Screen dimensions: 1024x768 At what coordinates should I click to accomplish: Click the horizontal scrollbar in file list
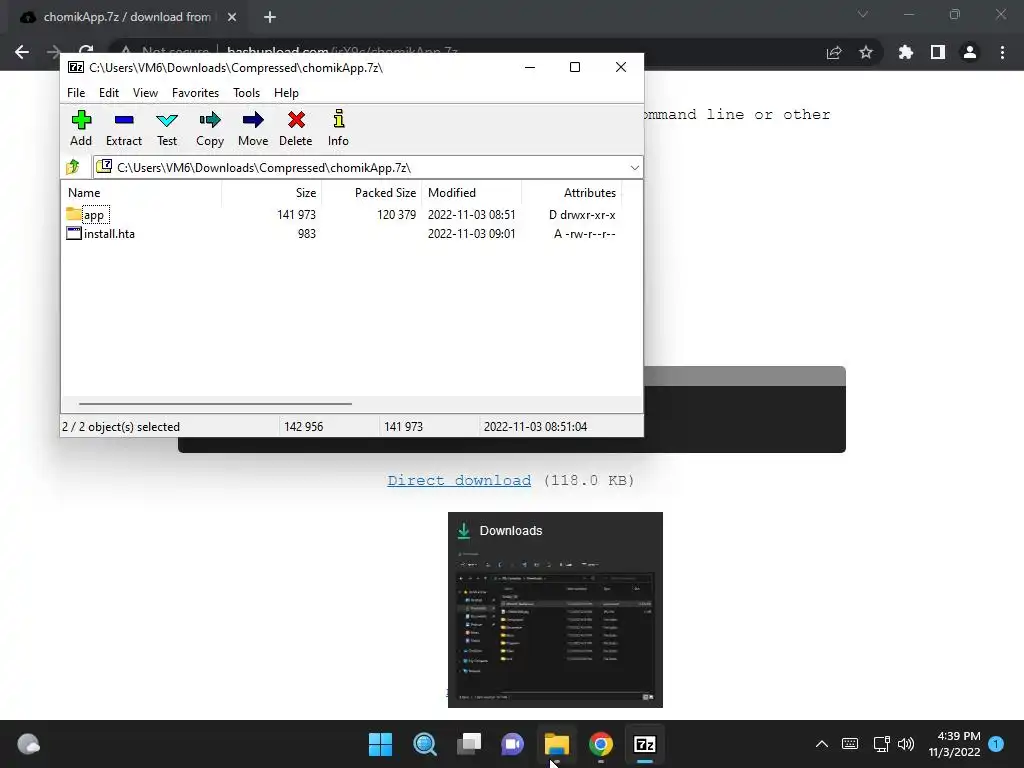pyautogui.click(x=216, y=404)
